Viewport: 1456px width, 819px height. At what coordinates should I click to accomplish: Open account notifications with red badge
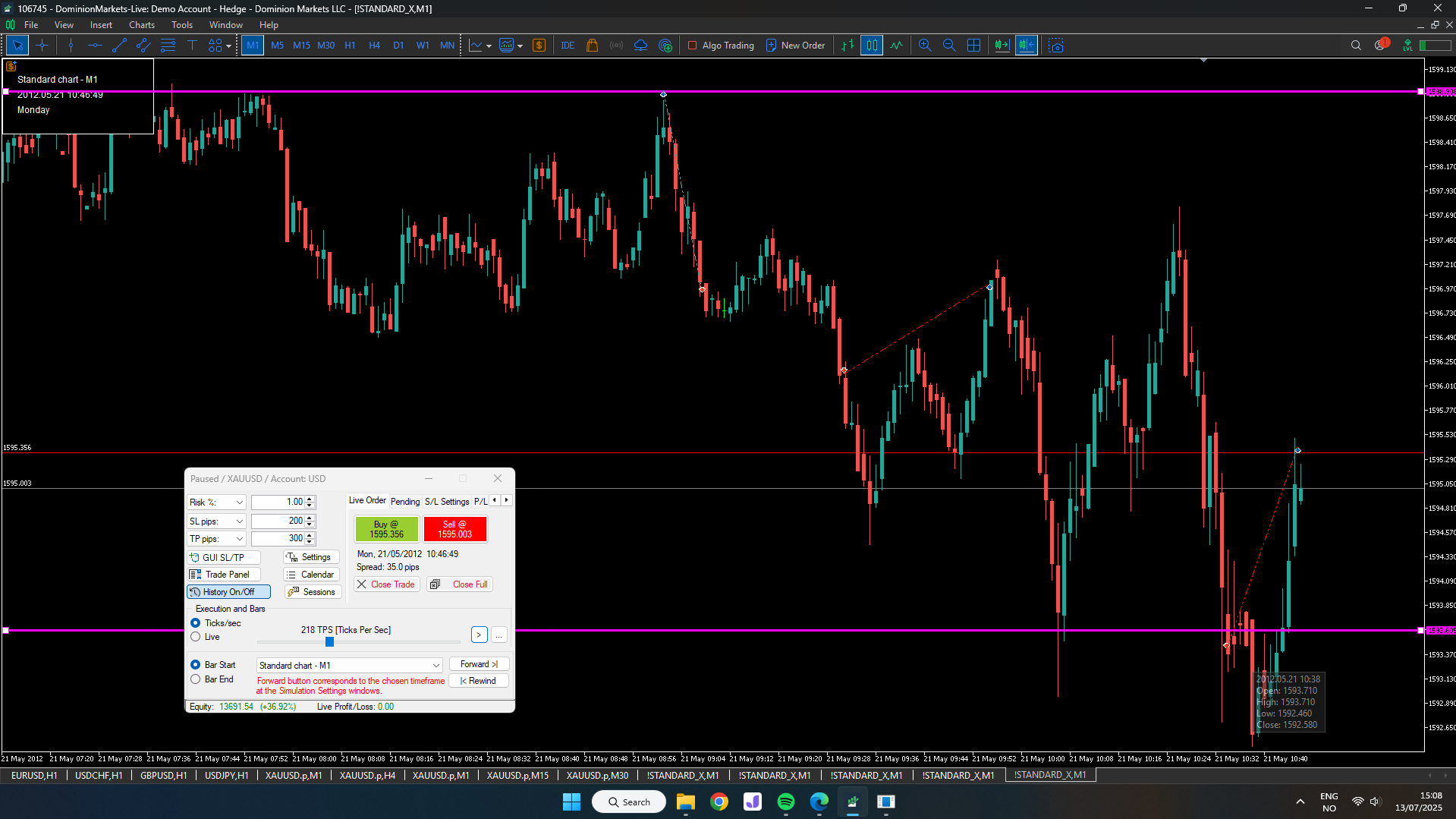1382,45
